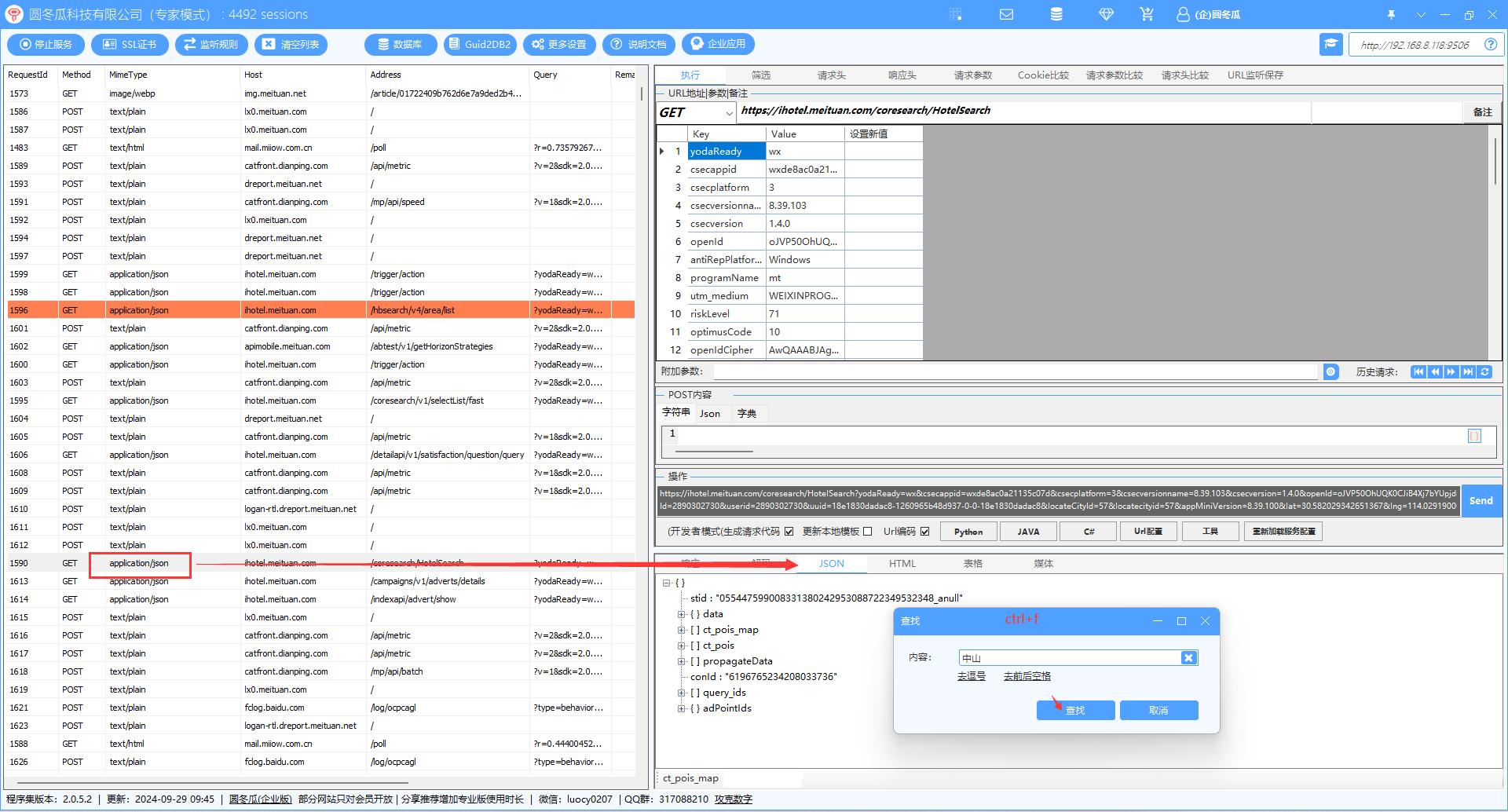Toggle developer mode code generation checkbox
Viewport: 1508px width, 812px height.
pyautogui.click(x=789, y=532)
